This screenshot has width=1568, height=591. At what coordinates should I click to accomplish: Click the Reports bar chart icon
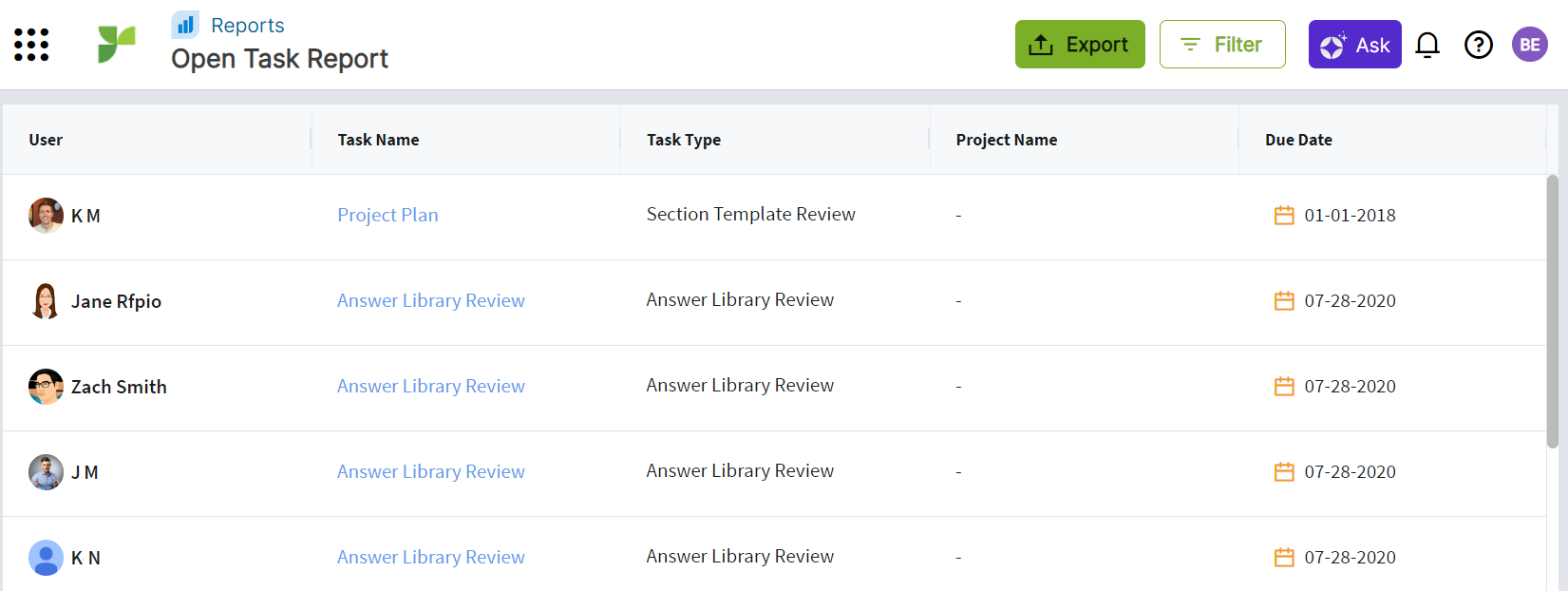(185, 25)
